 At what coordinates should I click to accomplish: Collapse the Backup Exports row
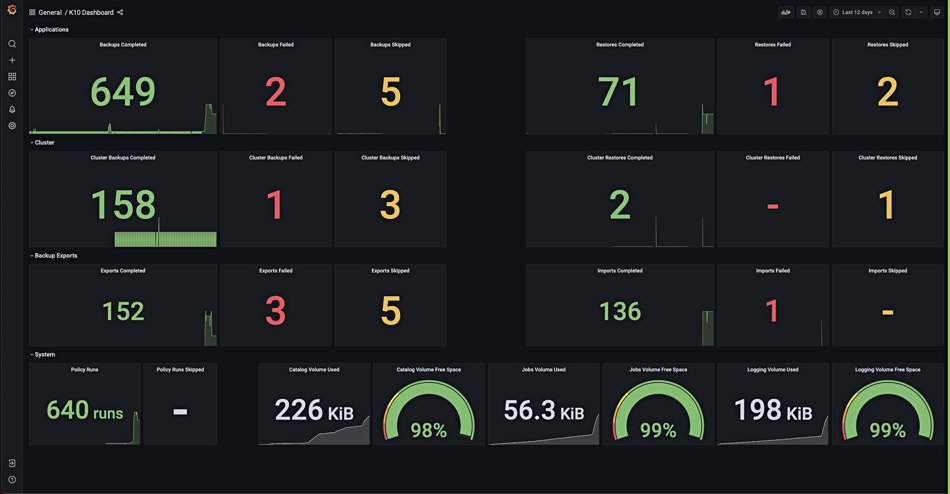click(53, 255)
